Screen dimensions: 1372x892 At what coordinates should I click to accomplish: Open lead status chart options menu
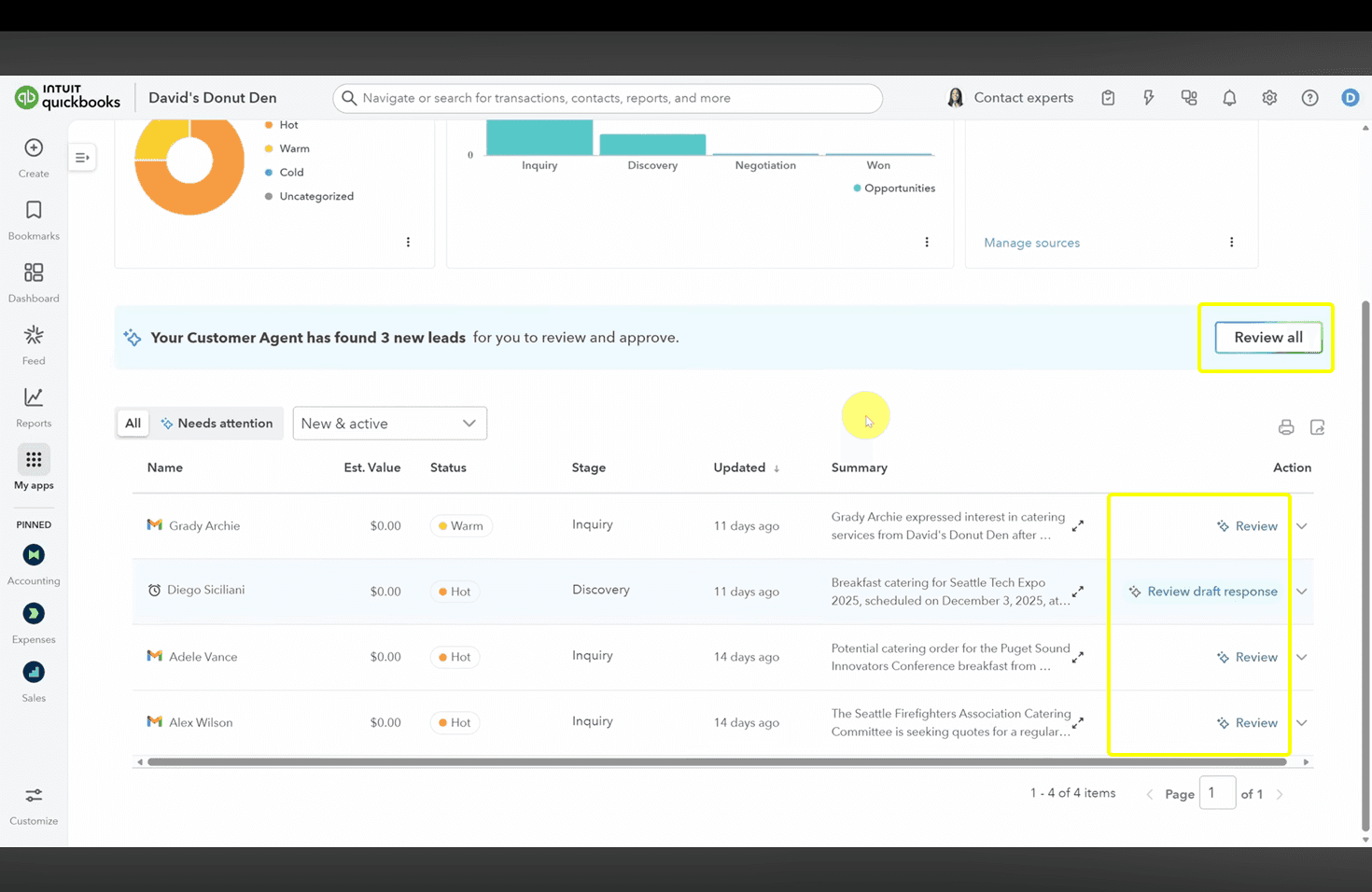(x=408, y=242)
